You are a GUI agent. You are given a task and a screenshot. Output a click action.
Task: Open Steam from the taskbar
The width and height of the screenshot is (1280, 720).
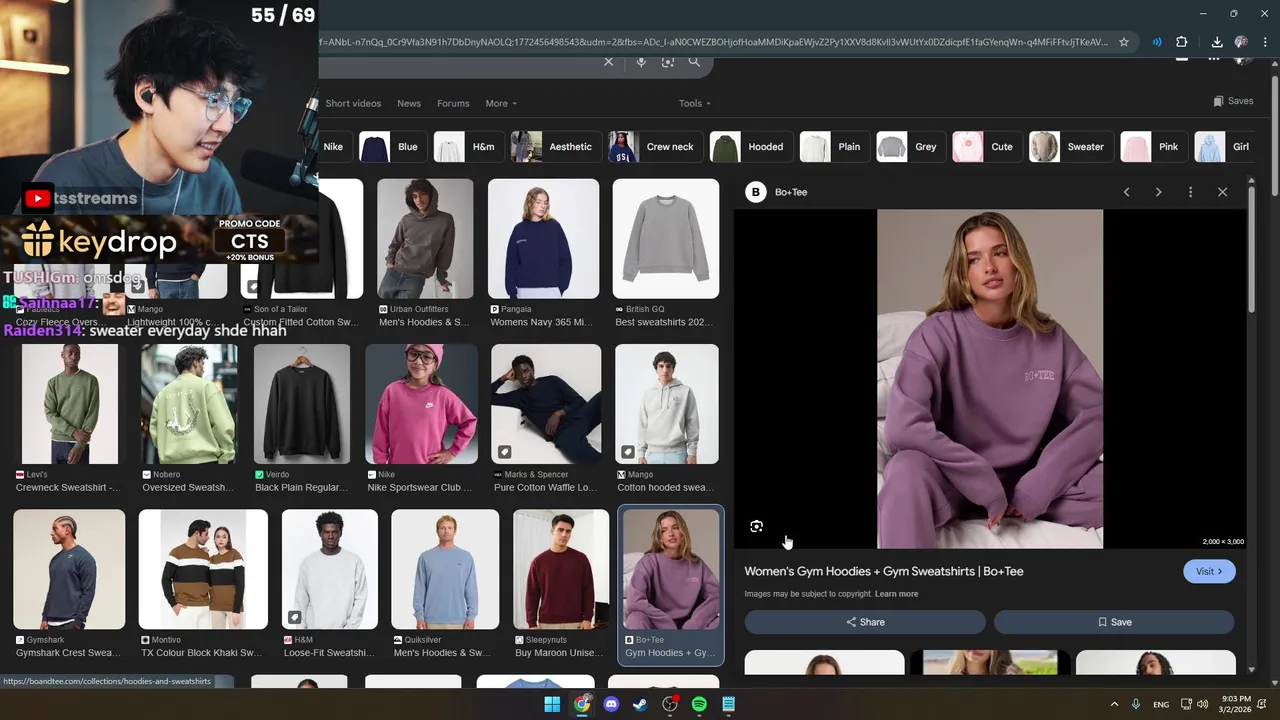click(640, 704)
